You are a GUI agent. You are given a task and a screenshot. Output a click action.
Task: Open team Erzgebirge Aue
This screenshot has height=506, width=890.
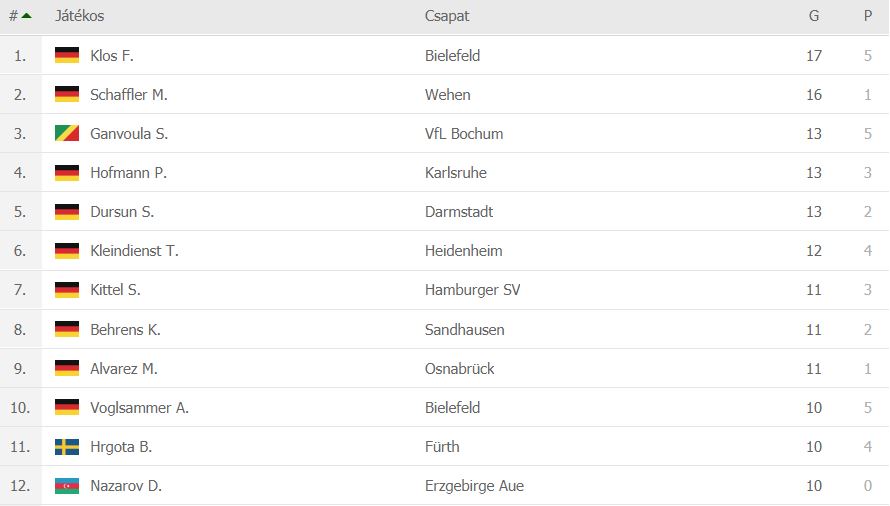pos(474,486)
